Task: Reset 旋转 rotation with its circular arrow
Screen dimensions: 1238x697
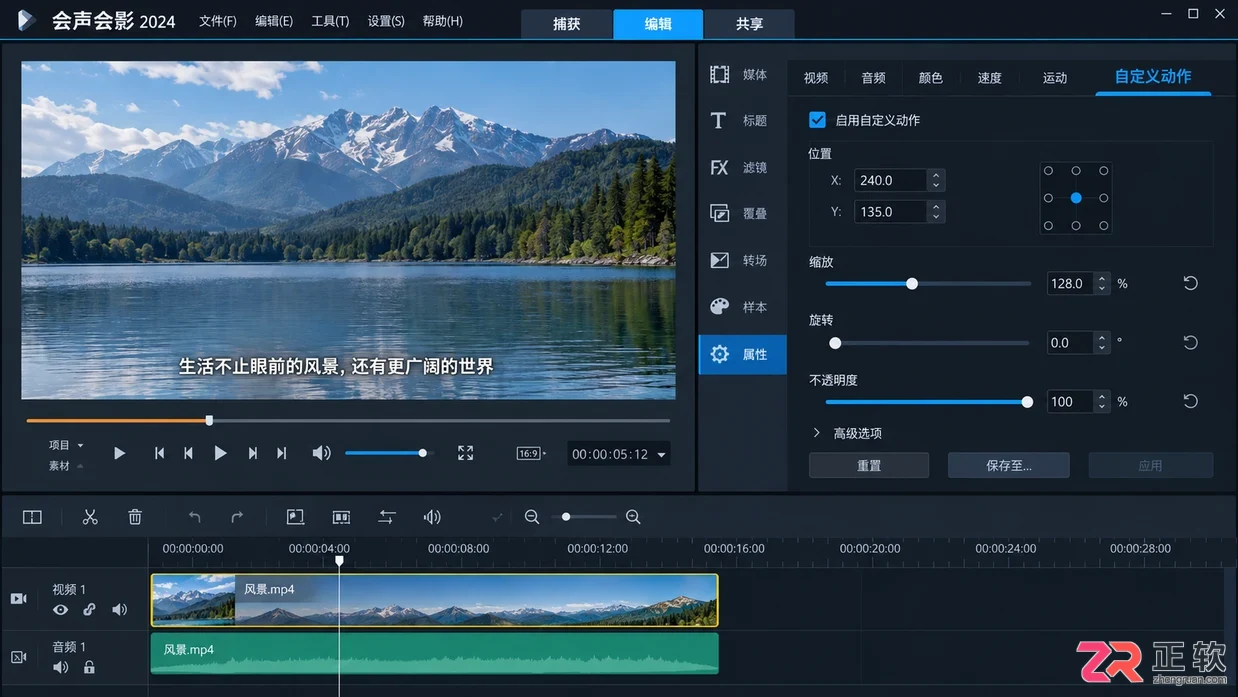Action: (x=1190, y=342)
